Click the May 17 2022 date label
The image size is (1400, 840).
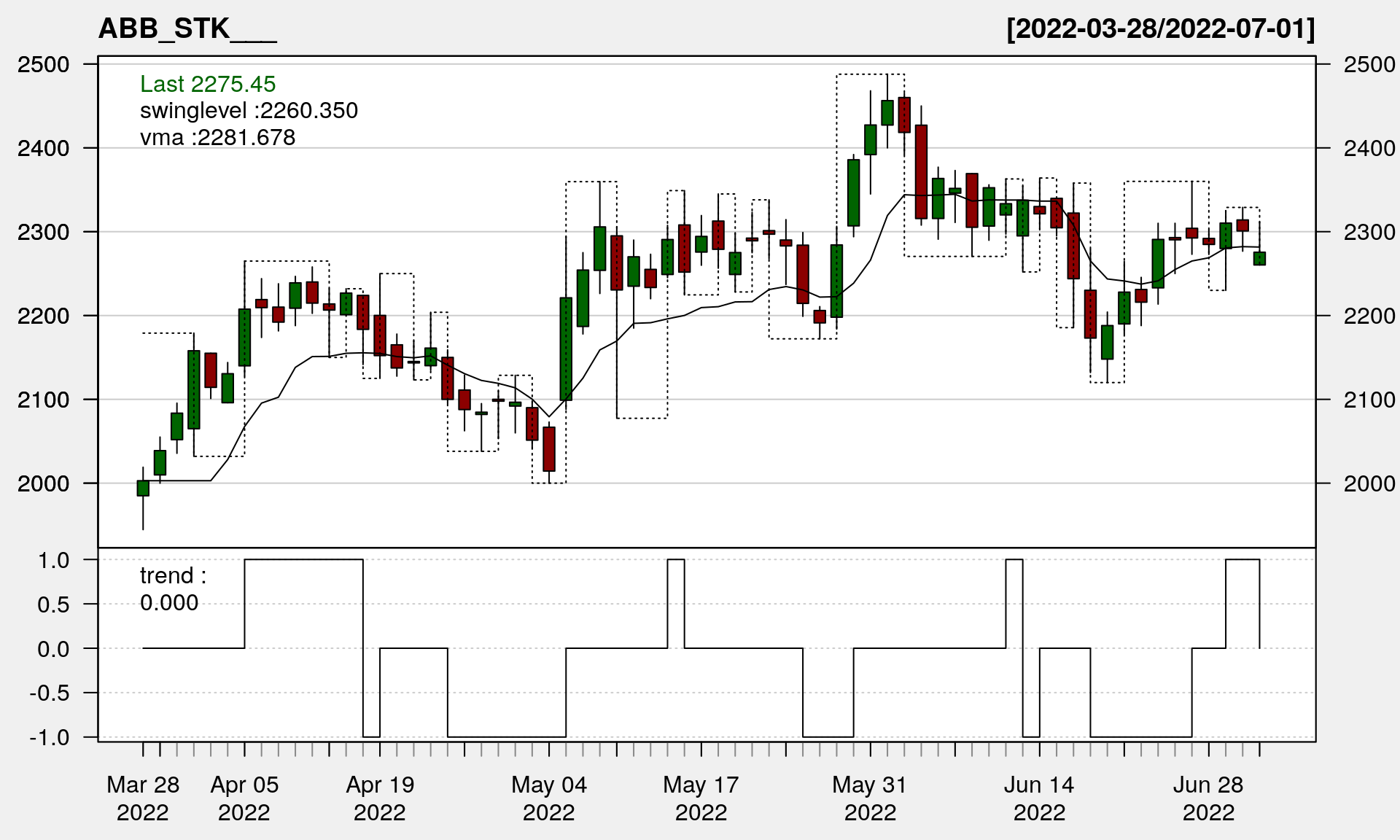[x=701, y=798]
